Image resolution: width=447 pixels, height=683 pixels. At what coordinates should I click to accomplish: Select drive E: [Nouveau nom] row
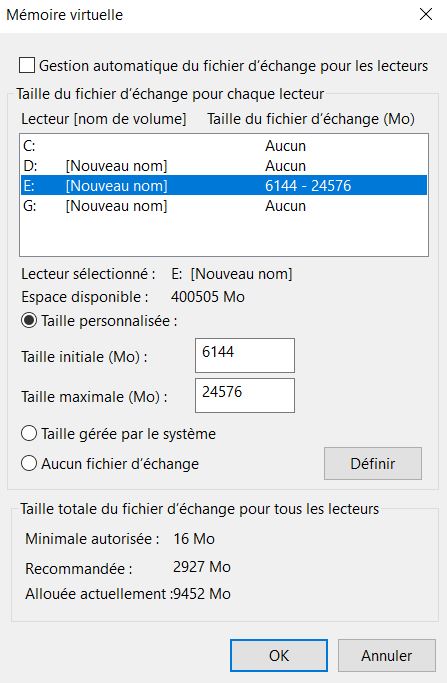pos(224,186)
